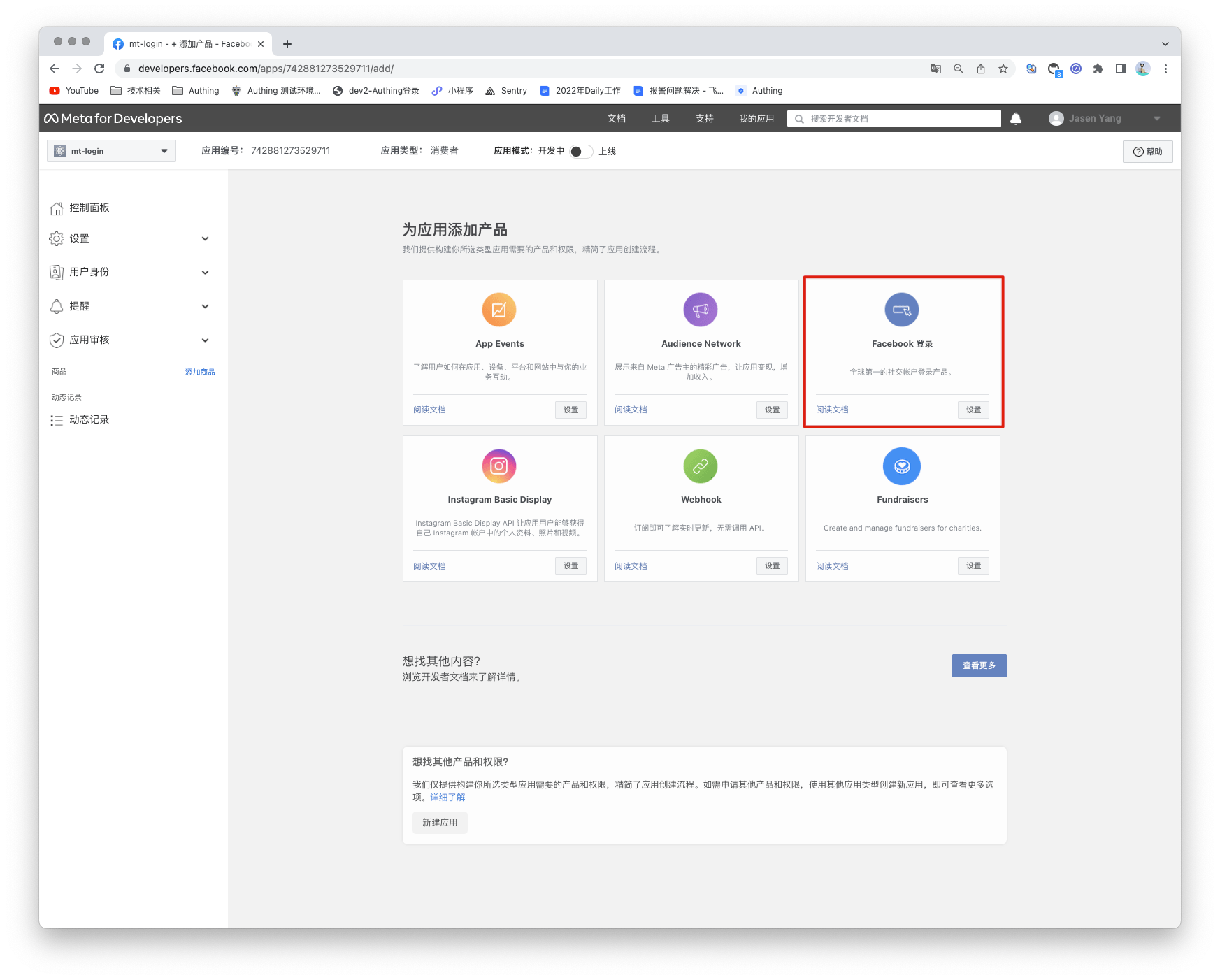Select the App Events product icon
The height and width of the screenshot is (980, 1220).
coord(499,309)
